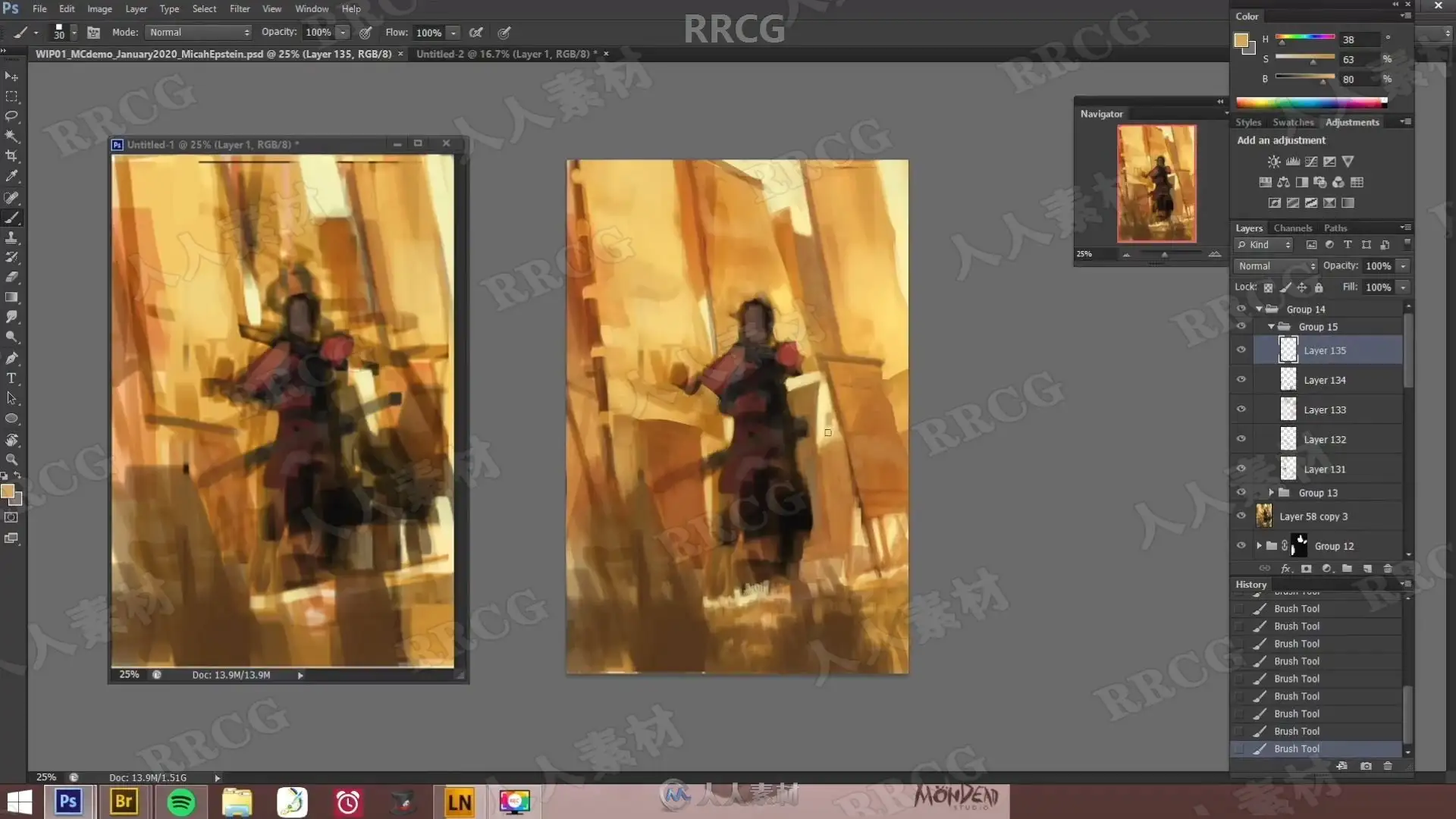Image resolution: width=1456 pixels, height=819 pixels.
Task: Expand Group 13 in Layers panel
Action: [1271, 493]
